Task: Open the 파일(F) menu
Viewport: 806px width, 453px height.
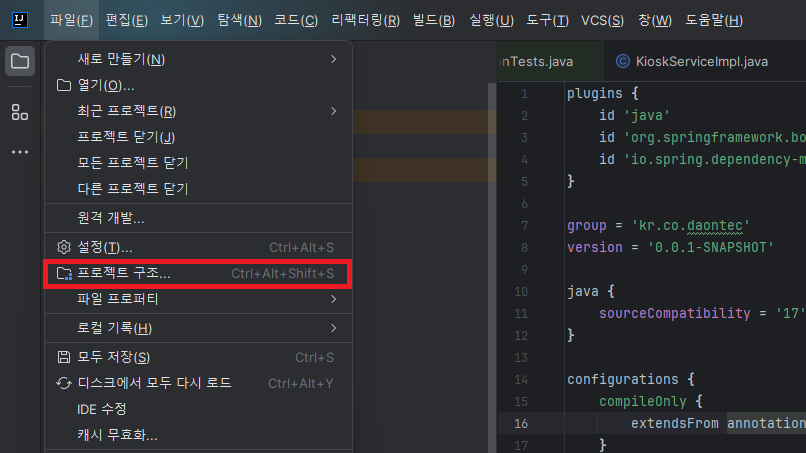Action: pyautogui.click(x=71, y=21)
